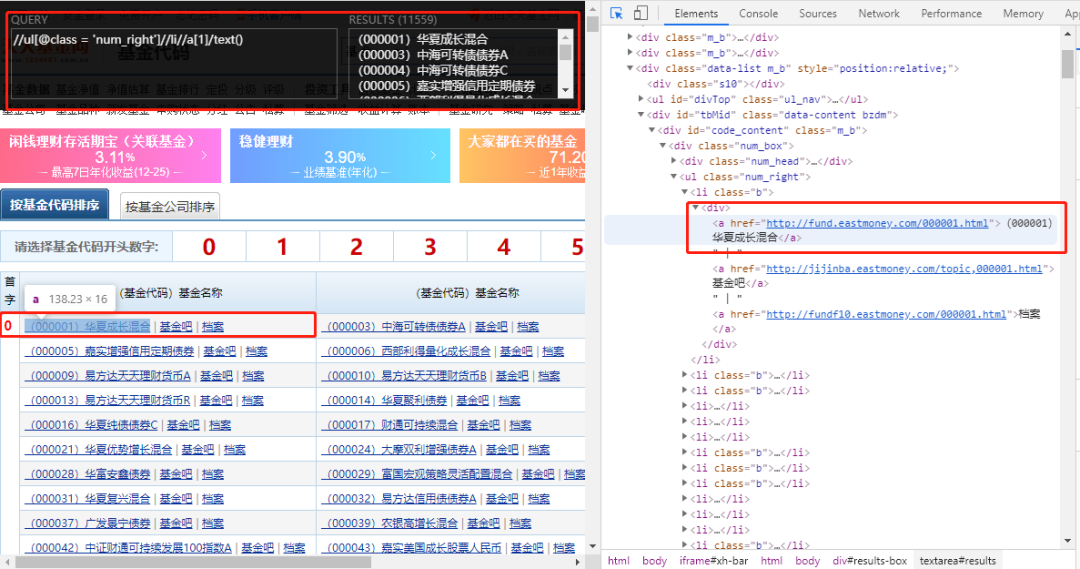Open fund link (000021) 华夏优势增长混合
The width and height of the screenshot is (1080, 569).
pos(98,450)
